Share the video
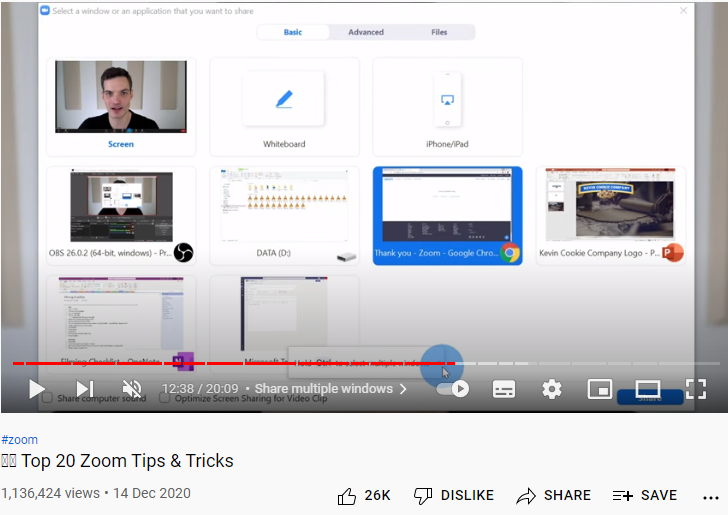The height and width of the screenshot is (515, 728). (553, 495)
